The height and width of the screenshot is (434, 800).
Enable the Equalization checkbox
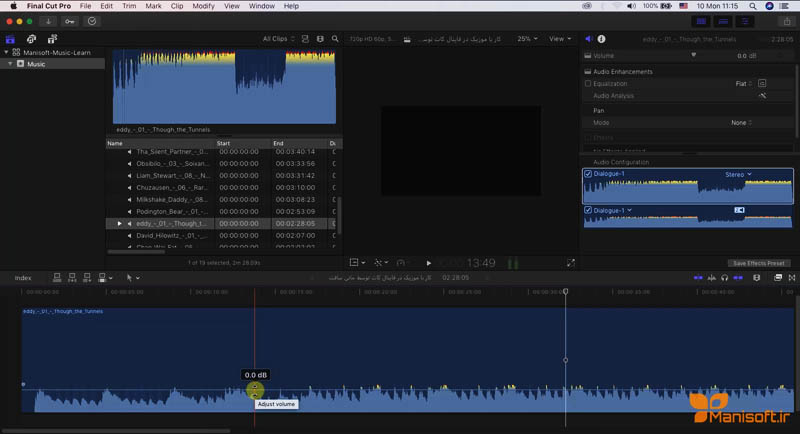(588, 84)
